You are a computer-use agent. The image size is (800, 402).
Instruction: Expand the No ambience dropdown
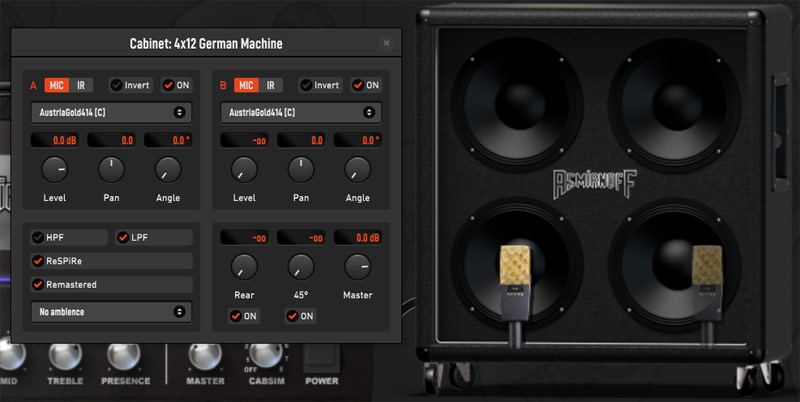(x=111, y=312)
